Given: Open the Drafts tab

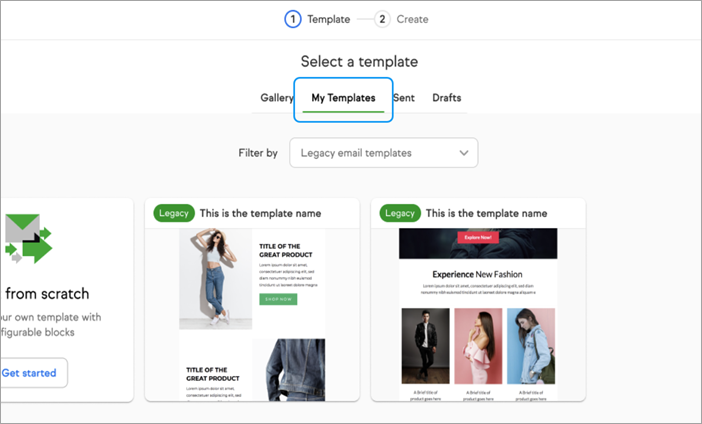Looking at the screenshot, I should click(x=446, y=98).
